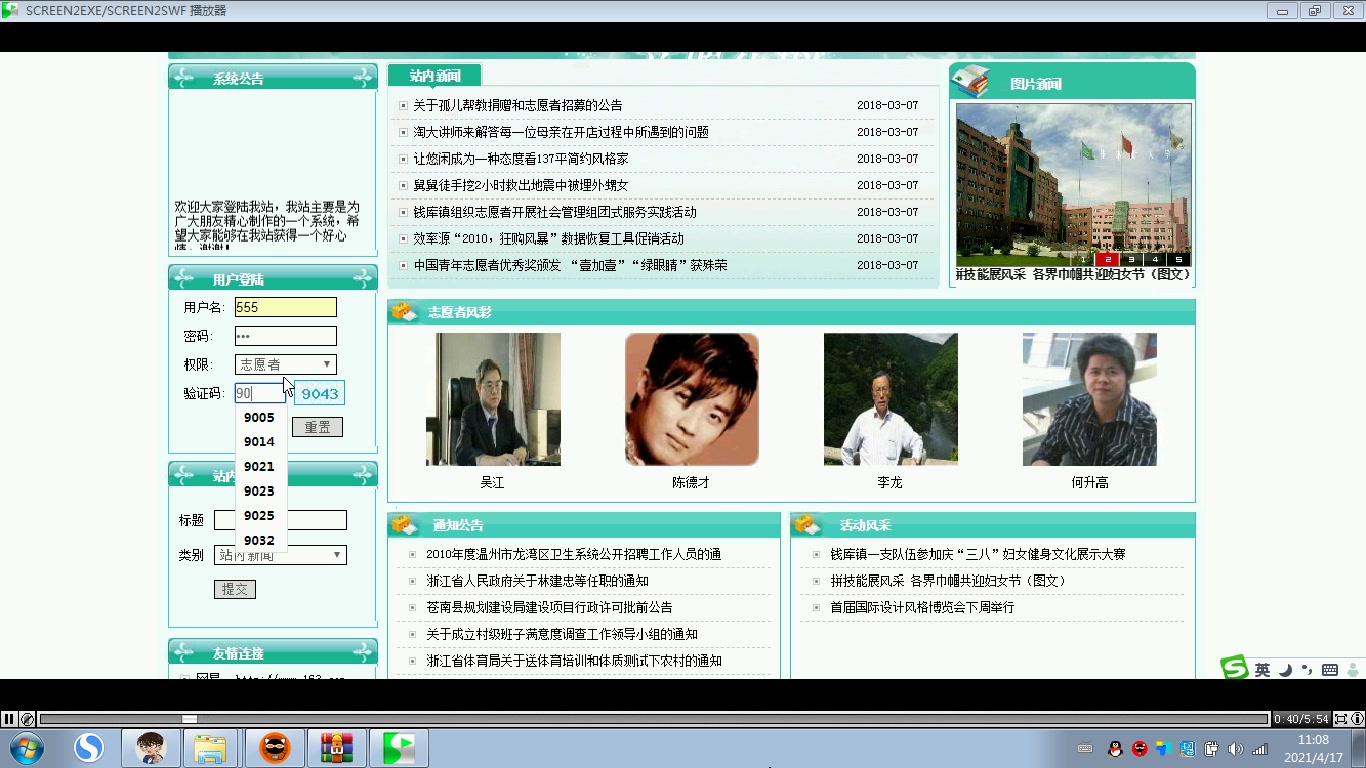Open WinRAR from the taskbar

tap(337, 748)
